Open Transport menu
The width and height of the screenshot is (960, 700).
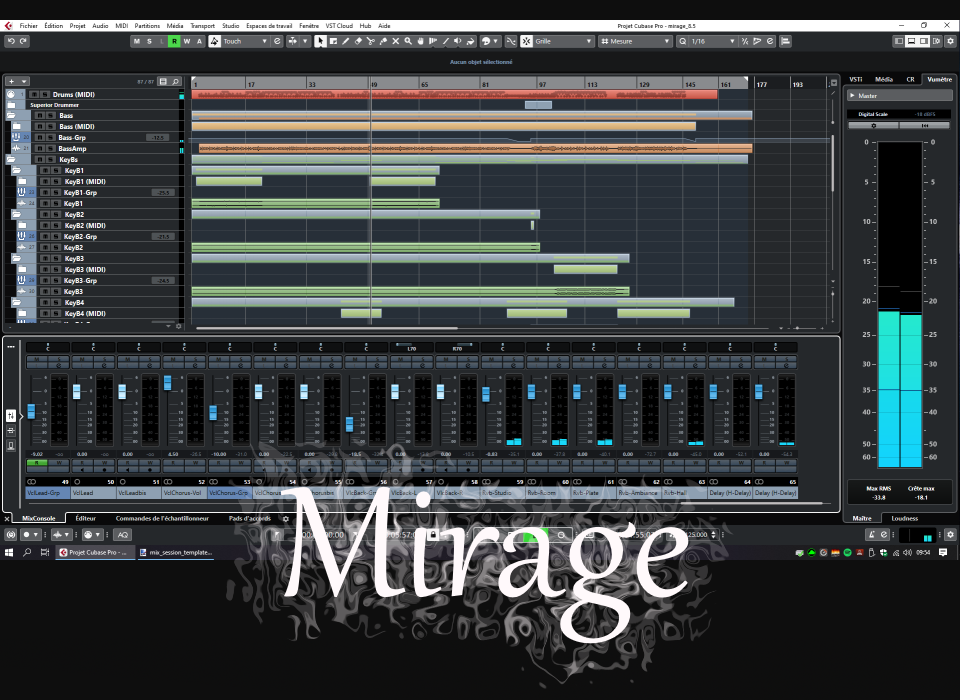[202, 26]
